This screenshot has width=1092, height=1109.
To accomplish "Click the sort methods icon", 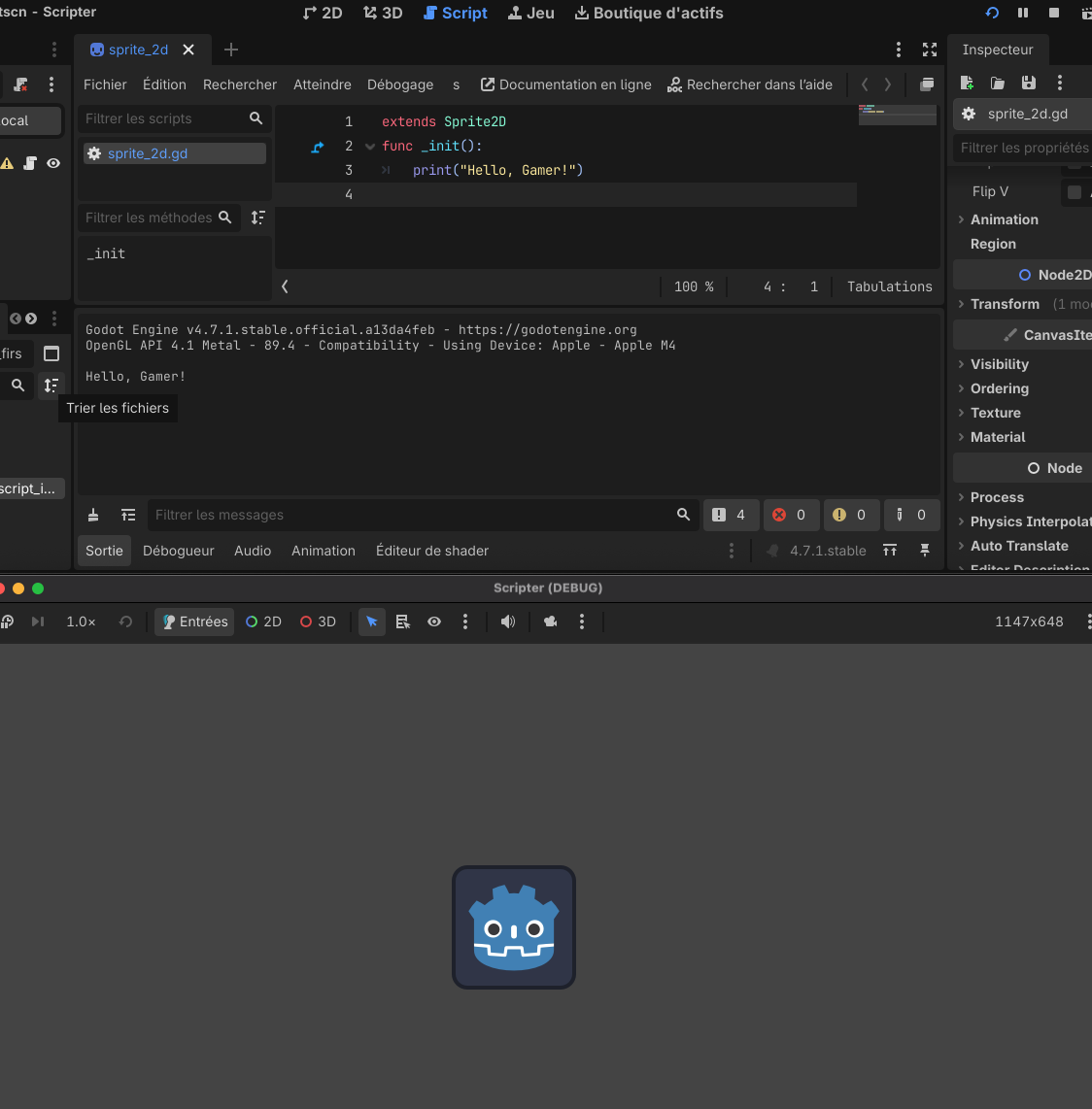I will (x=258, y=218).
